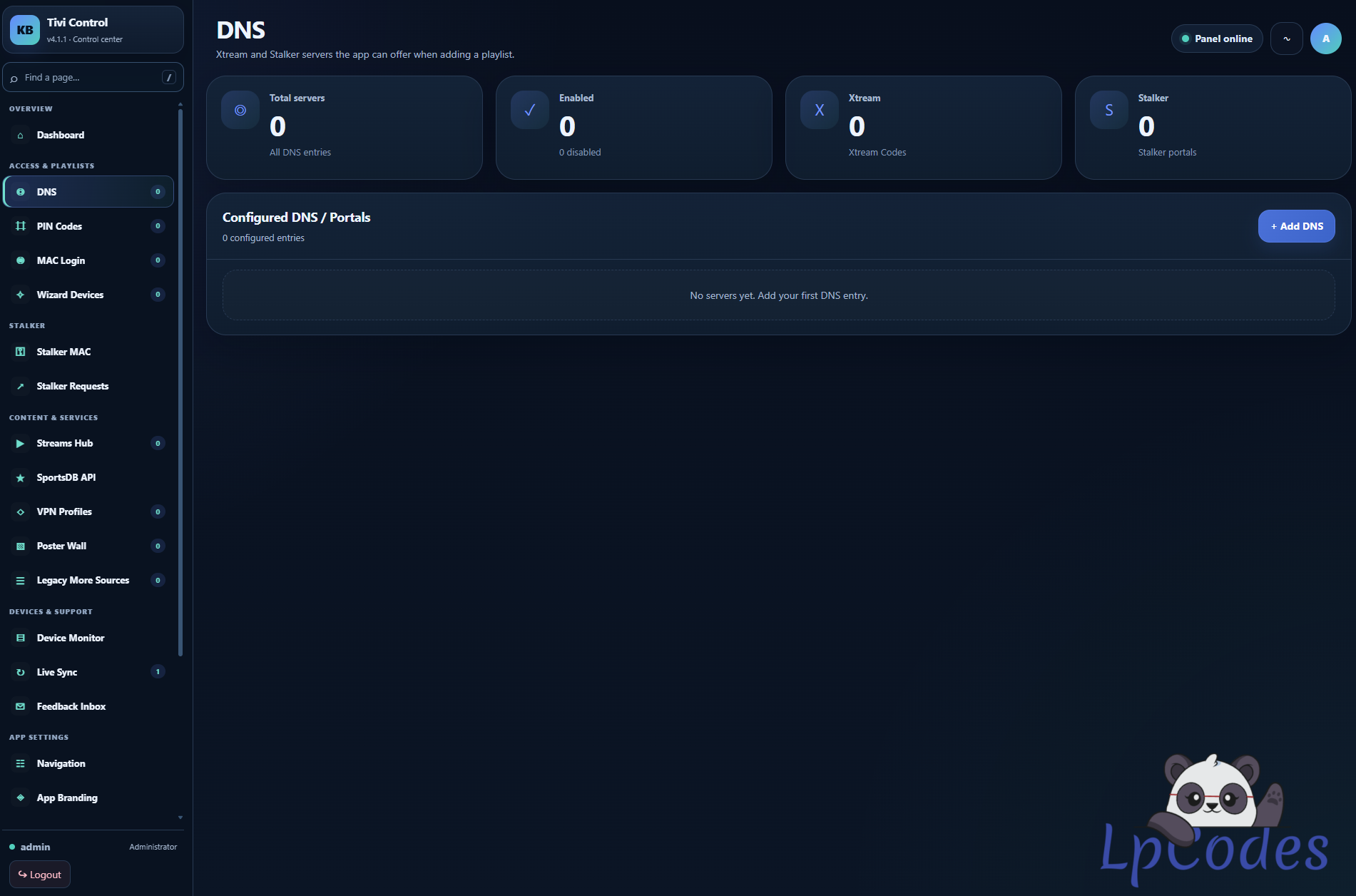Click the Enabled checkmark card icon
Screen dimensions: 1356x896
530,110
